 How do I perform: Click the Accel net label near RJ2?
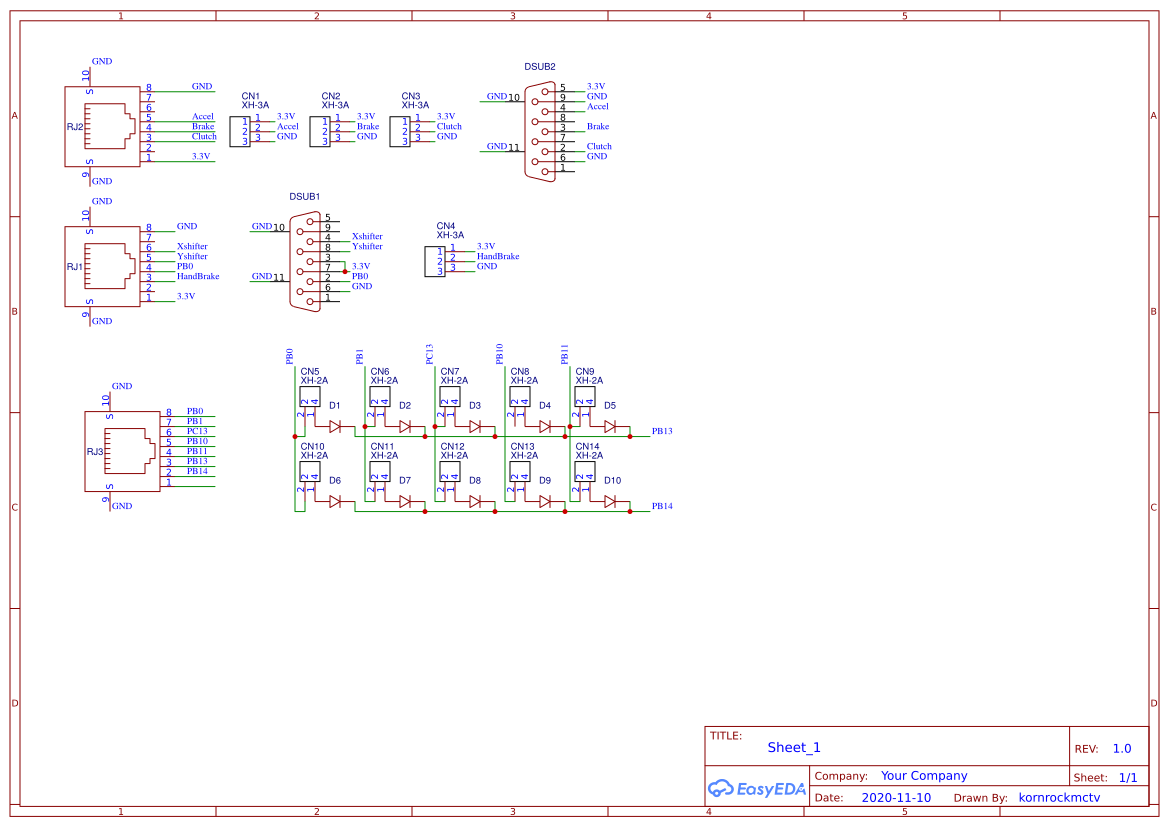[203, 116]
